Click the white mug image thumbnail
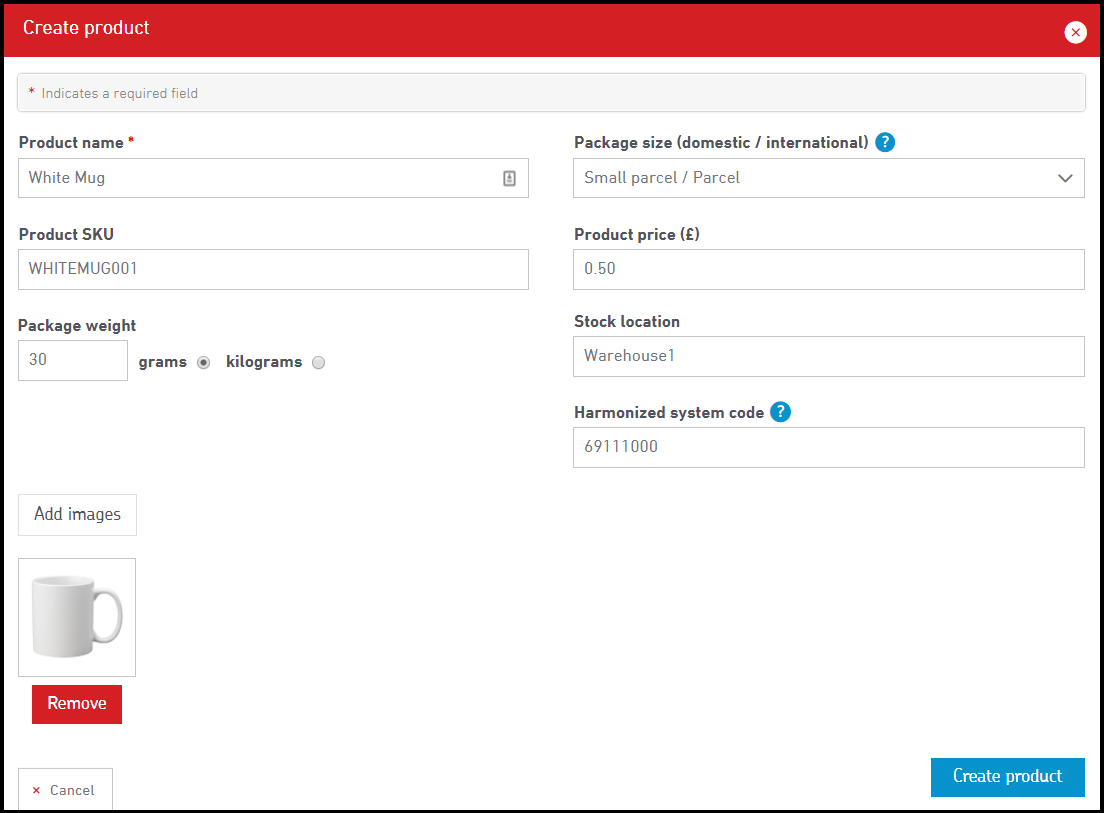 click(77, 617)
